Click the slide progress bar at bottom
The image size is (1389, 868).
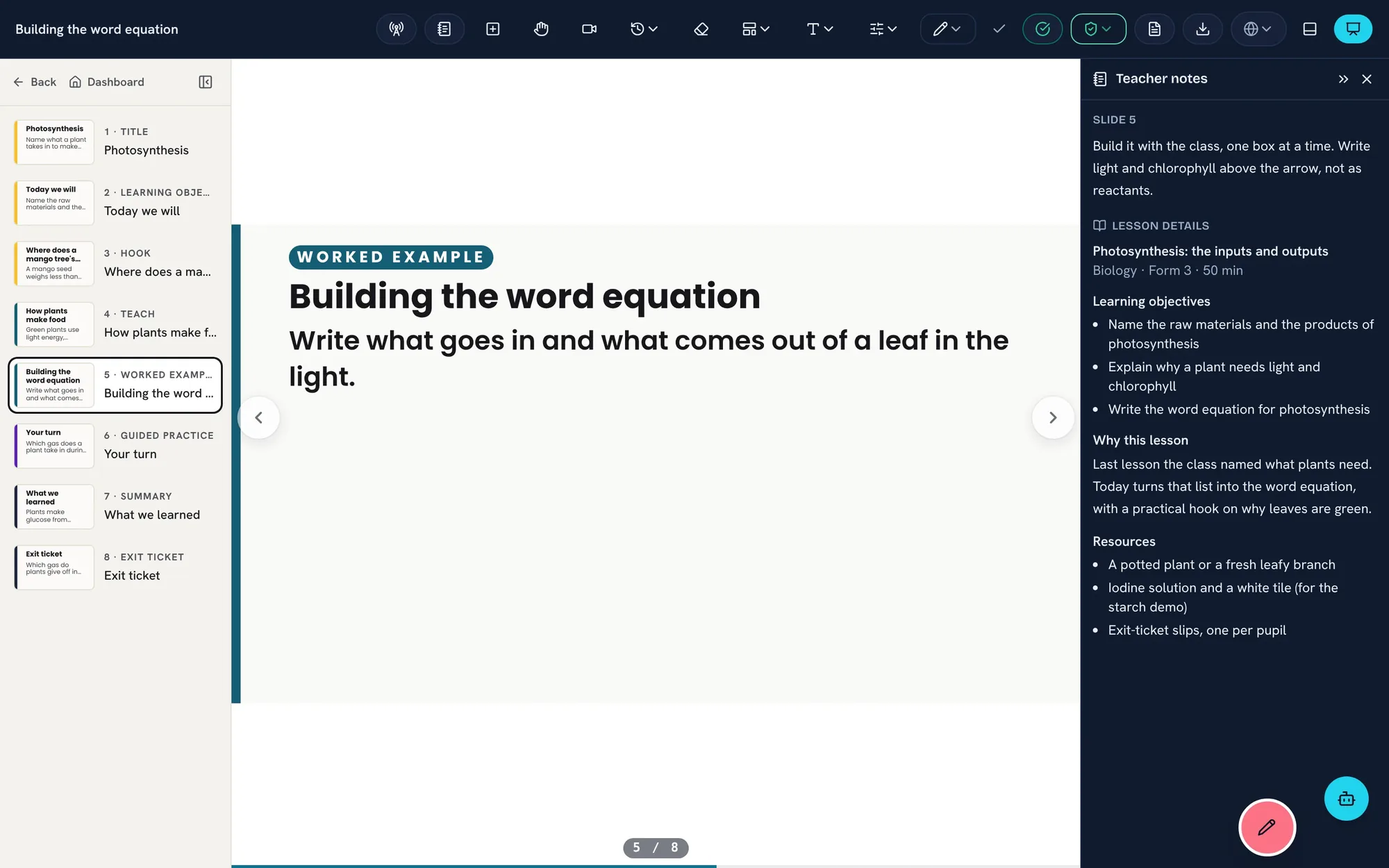point(656,866)
